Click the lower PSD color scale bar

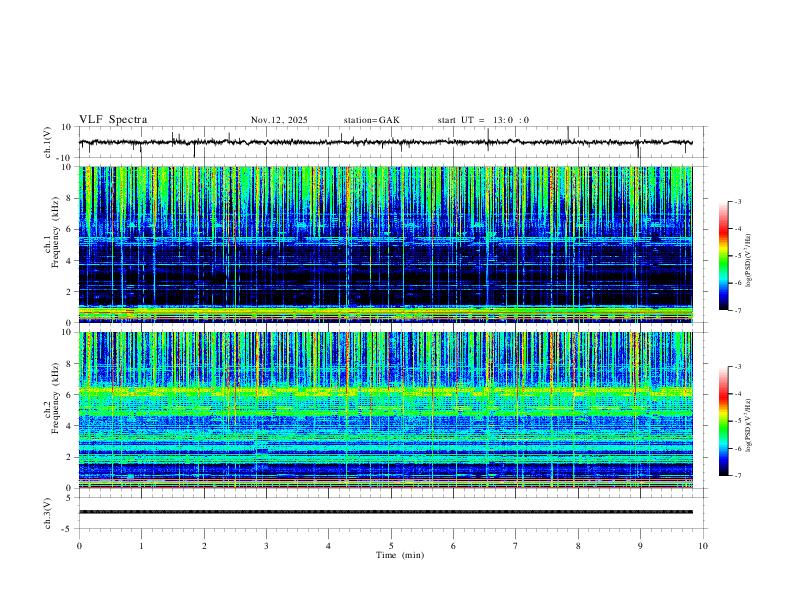pyautogui.click(x=724, y=421)
